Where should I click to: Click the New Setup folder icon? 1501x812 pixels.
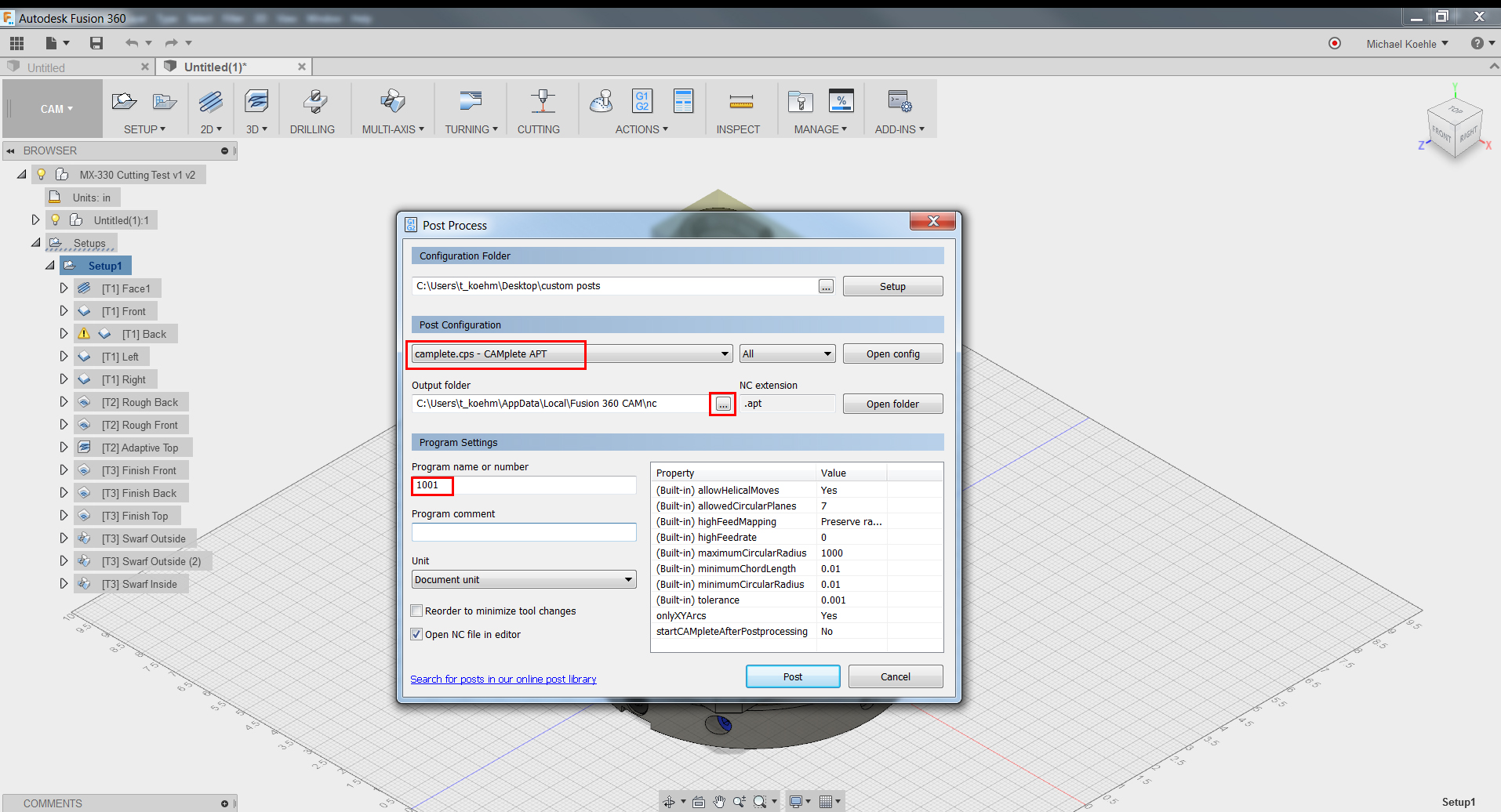click(124, 101)
